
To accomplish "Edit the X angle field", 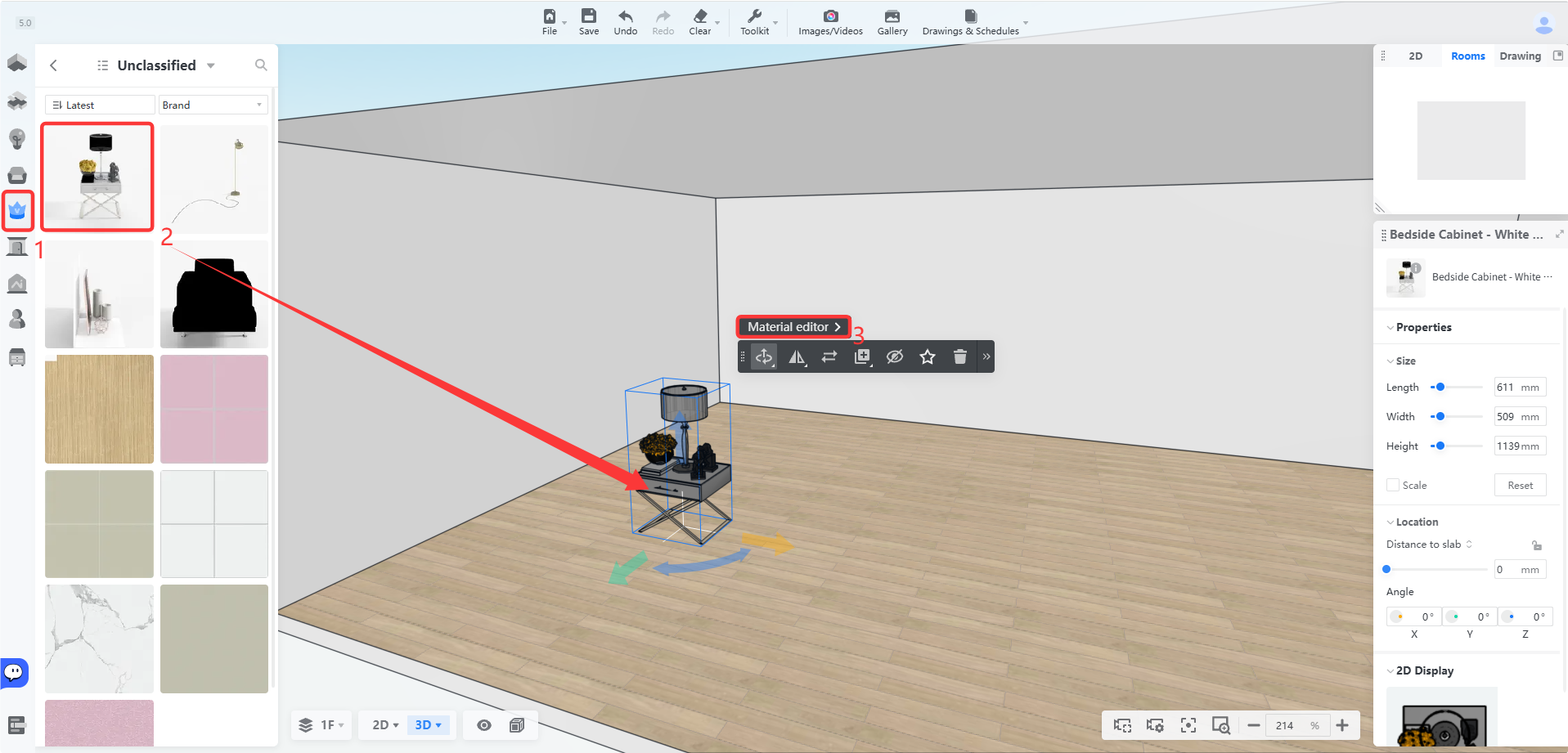I will (x=1414, y=616).
